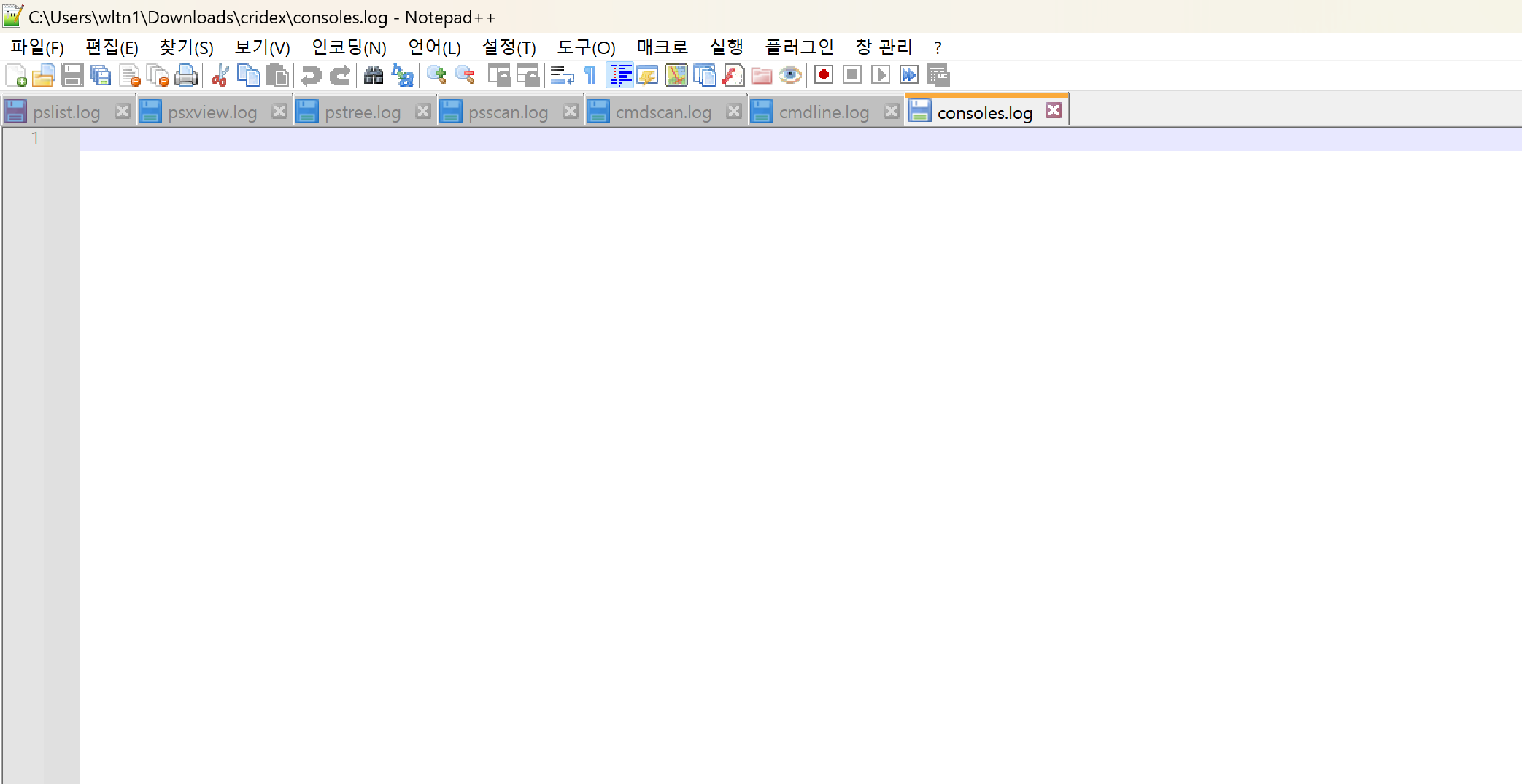Cut selection using the scissors icon
This screenshot has width=1522, height=784.
coord(220,75)
